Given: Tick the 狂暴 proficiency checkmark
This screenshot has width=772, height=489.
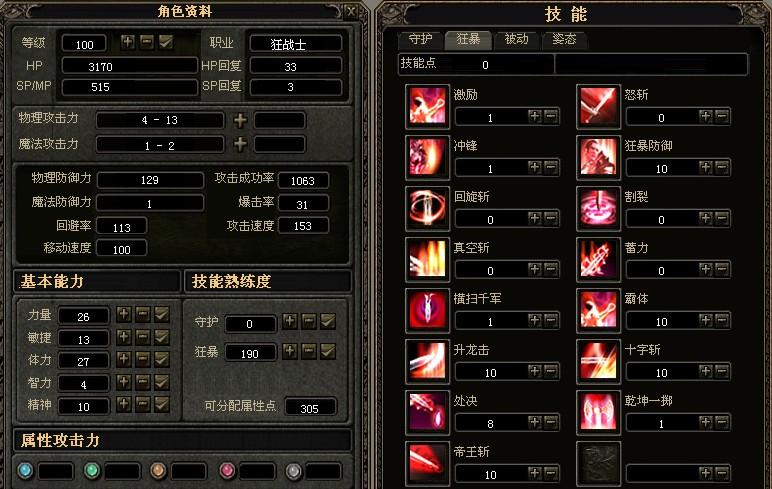Looking at the screenshot, I should [x=328, y=351].
